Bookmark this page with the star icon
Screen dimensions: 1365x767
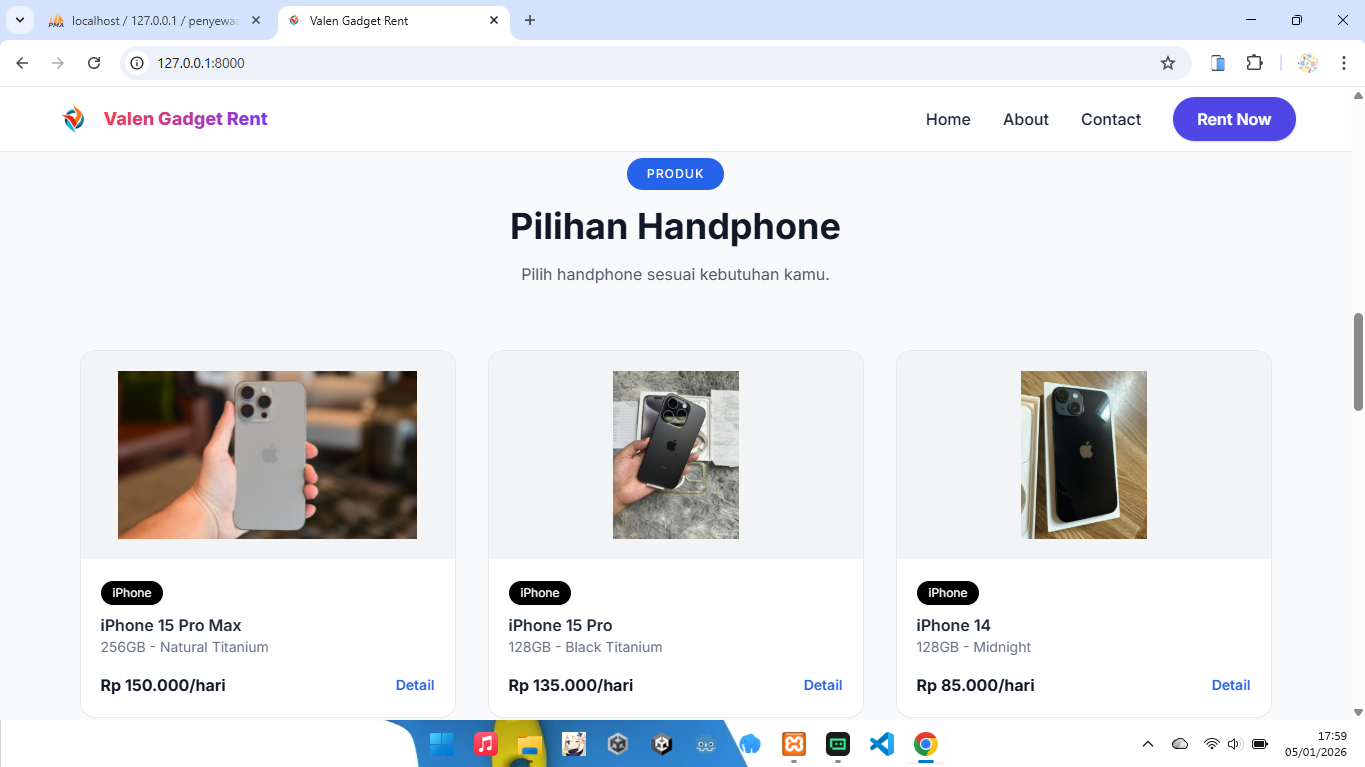(x=1167, y=63)
